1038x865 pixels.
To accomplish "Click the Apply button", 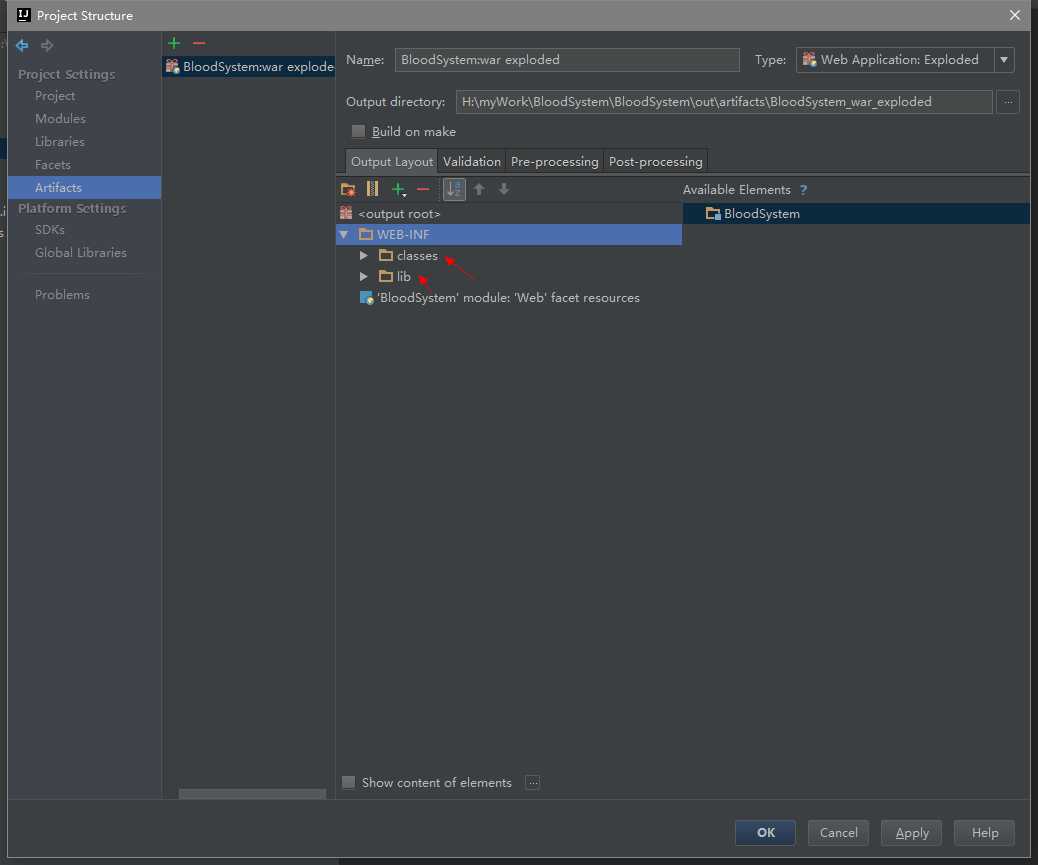I will [912, 833].
